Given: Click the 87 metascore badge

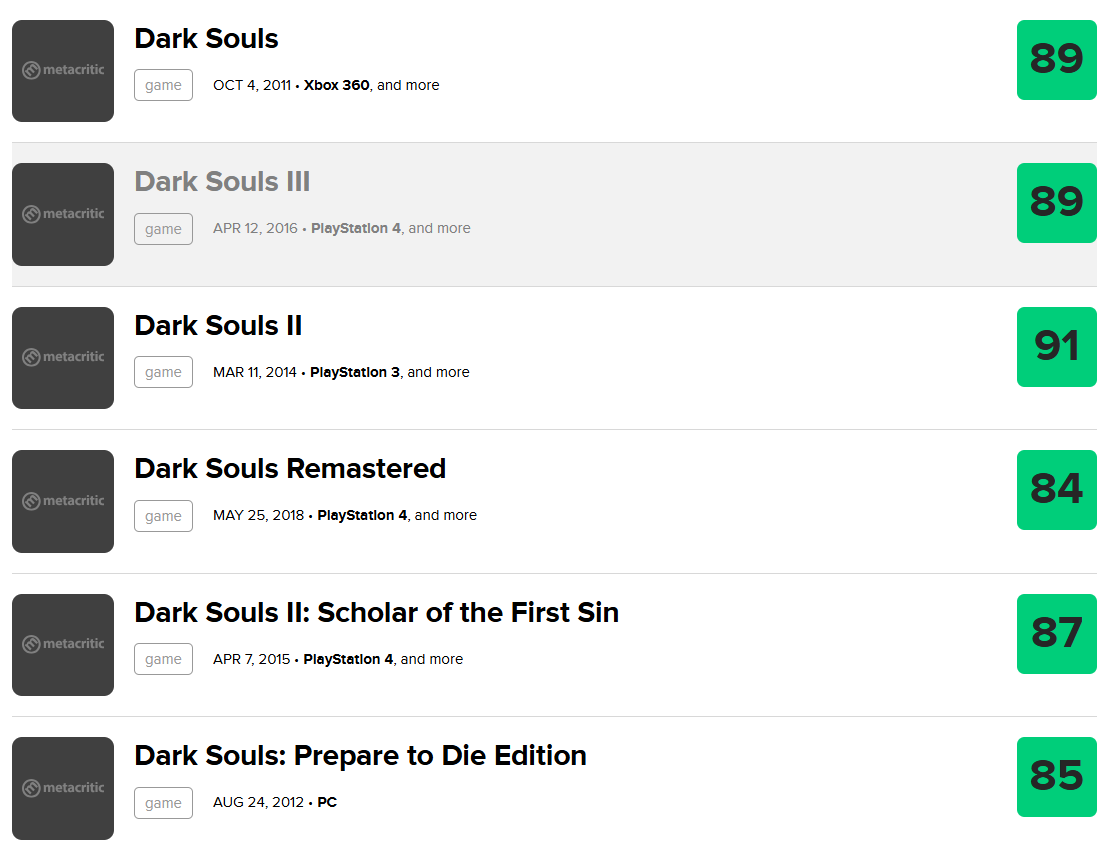Looking at the screenshot, I should tap(1056, 634).
